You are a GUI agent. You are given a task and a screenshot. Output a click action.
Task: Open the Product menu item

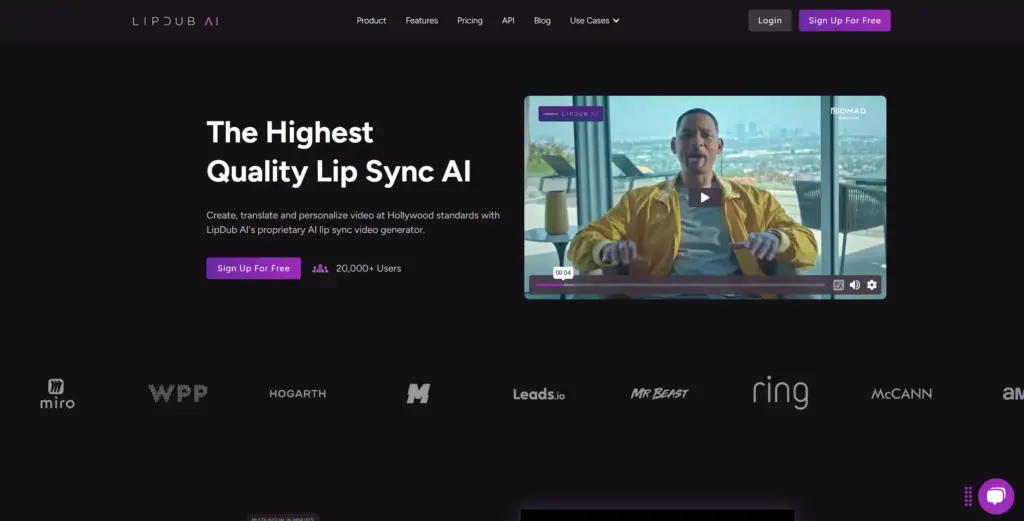tap(371, 21)
